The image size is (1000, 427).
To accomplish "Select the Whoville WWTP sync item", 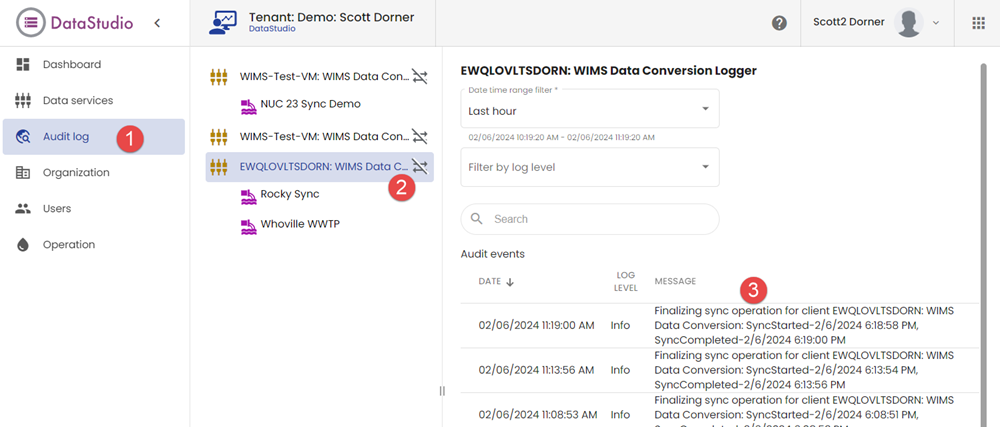I will click(x=299, y=224).
